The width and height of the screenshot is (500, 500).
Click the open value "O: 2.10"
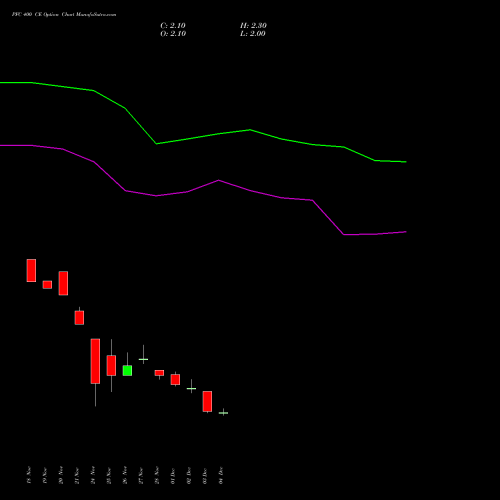pos(173,34)
